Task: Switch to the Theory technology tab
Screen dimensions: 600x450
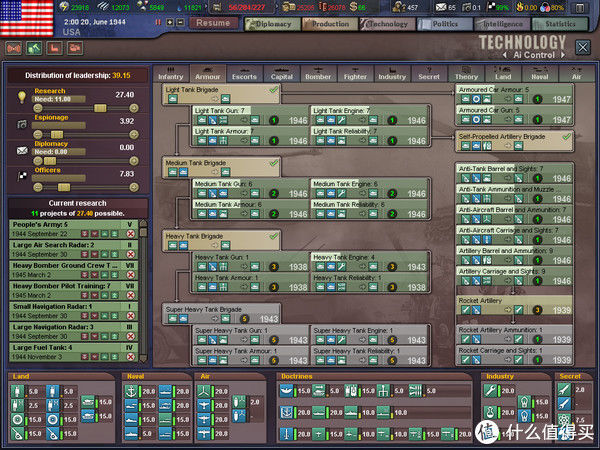Action: pyautogui.click(x=466, y=73)
